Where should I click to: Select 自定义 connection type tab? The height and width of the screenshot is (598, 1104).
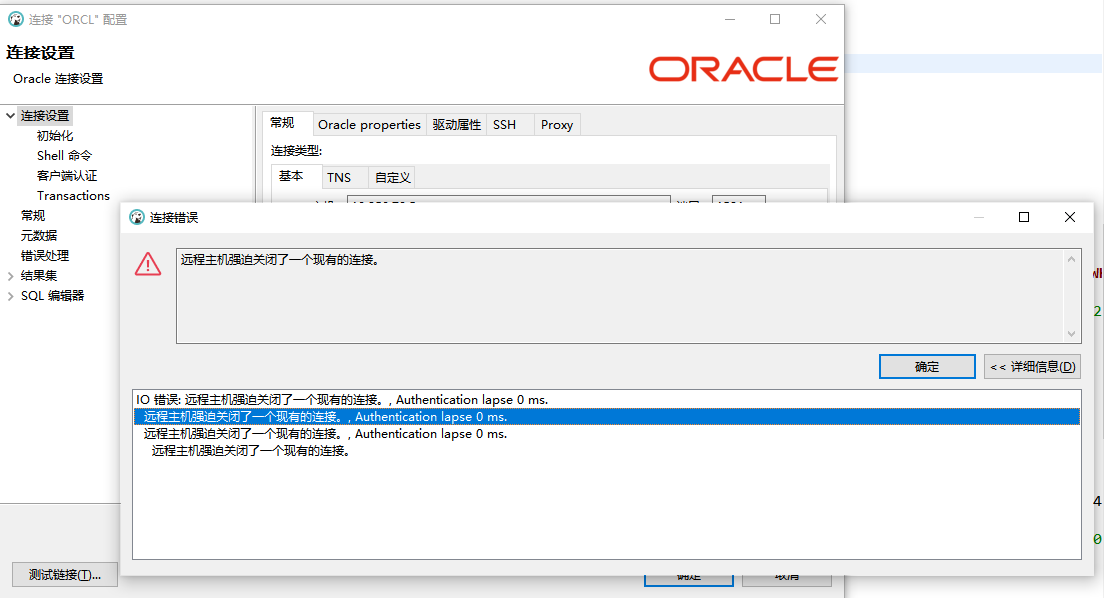click(392, 177)
